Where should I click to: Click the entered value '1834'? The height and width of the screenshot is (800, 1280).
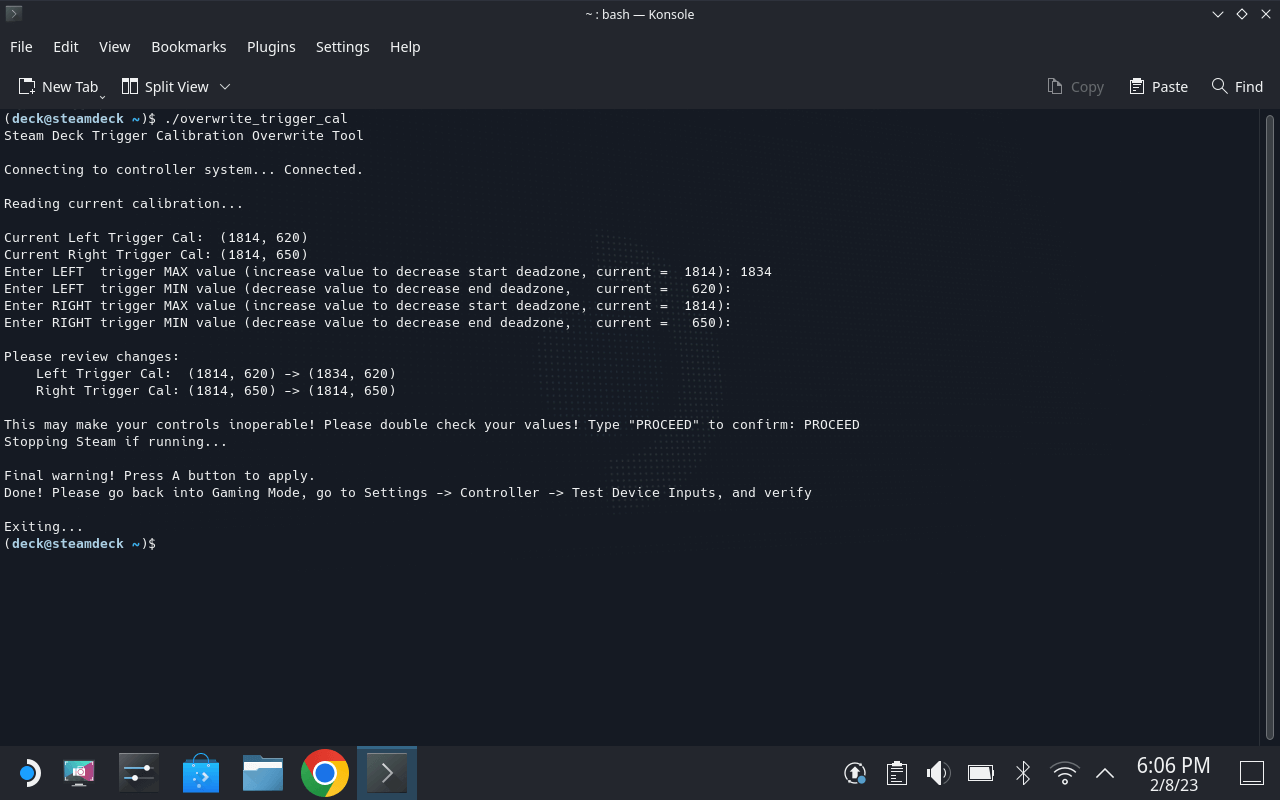point(756,272)
